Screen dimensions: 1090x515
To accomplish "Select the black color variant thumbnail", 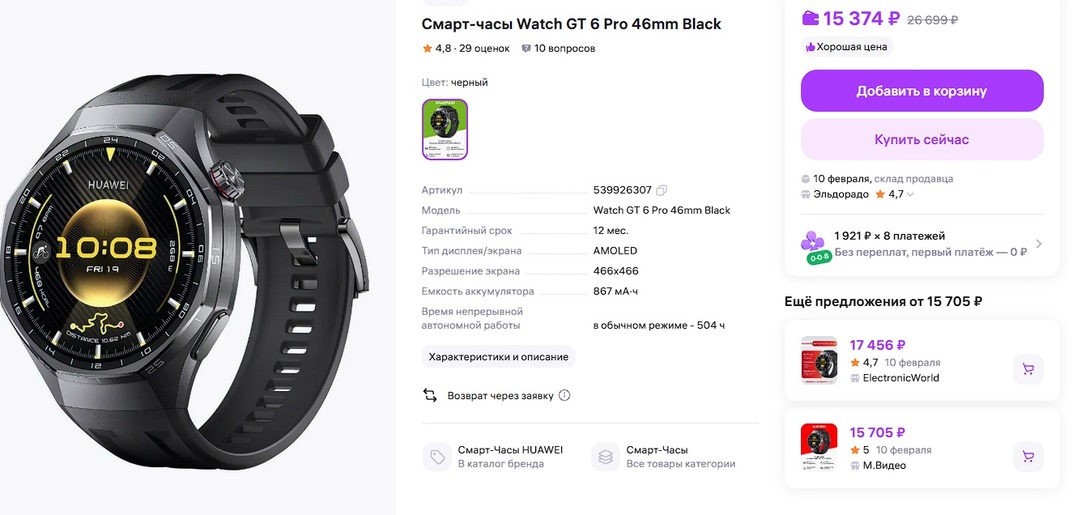I will coord(445,129).
